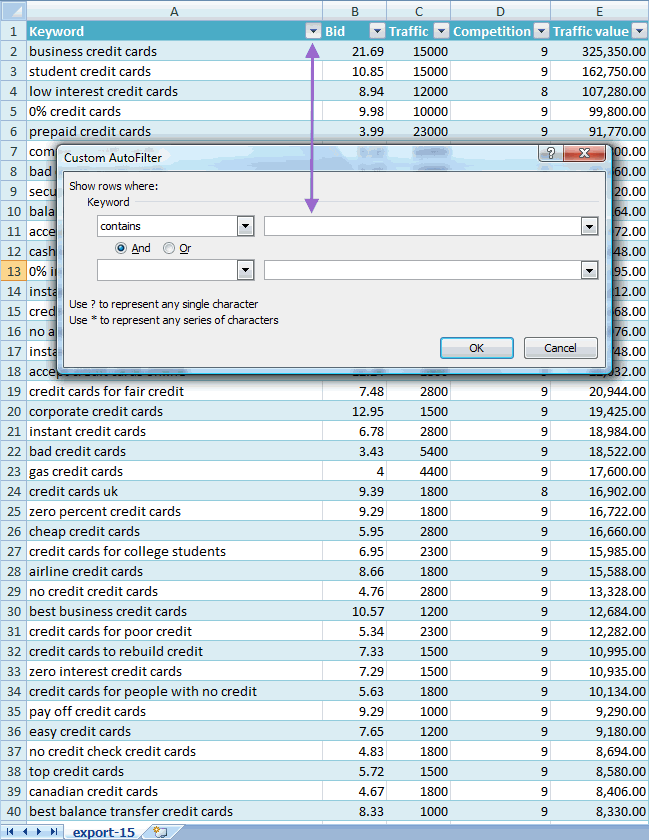Click cell 'student credit cards'
Image resolution: width=649 pixels, height=840 pixels.
pos(174,71)
